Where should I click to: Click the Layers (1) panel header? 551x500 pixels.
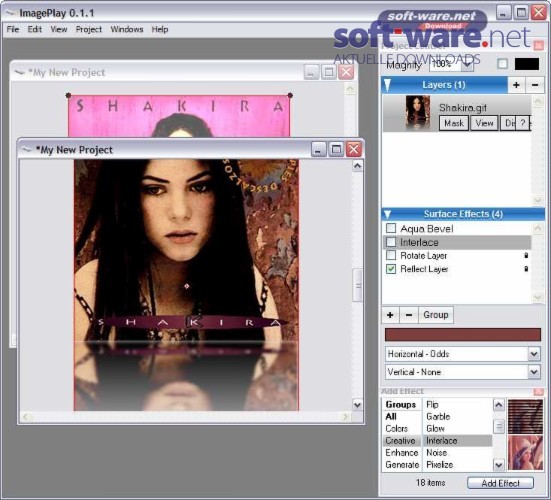(444, 85)
